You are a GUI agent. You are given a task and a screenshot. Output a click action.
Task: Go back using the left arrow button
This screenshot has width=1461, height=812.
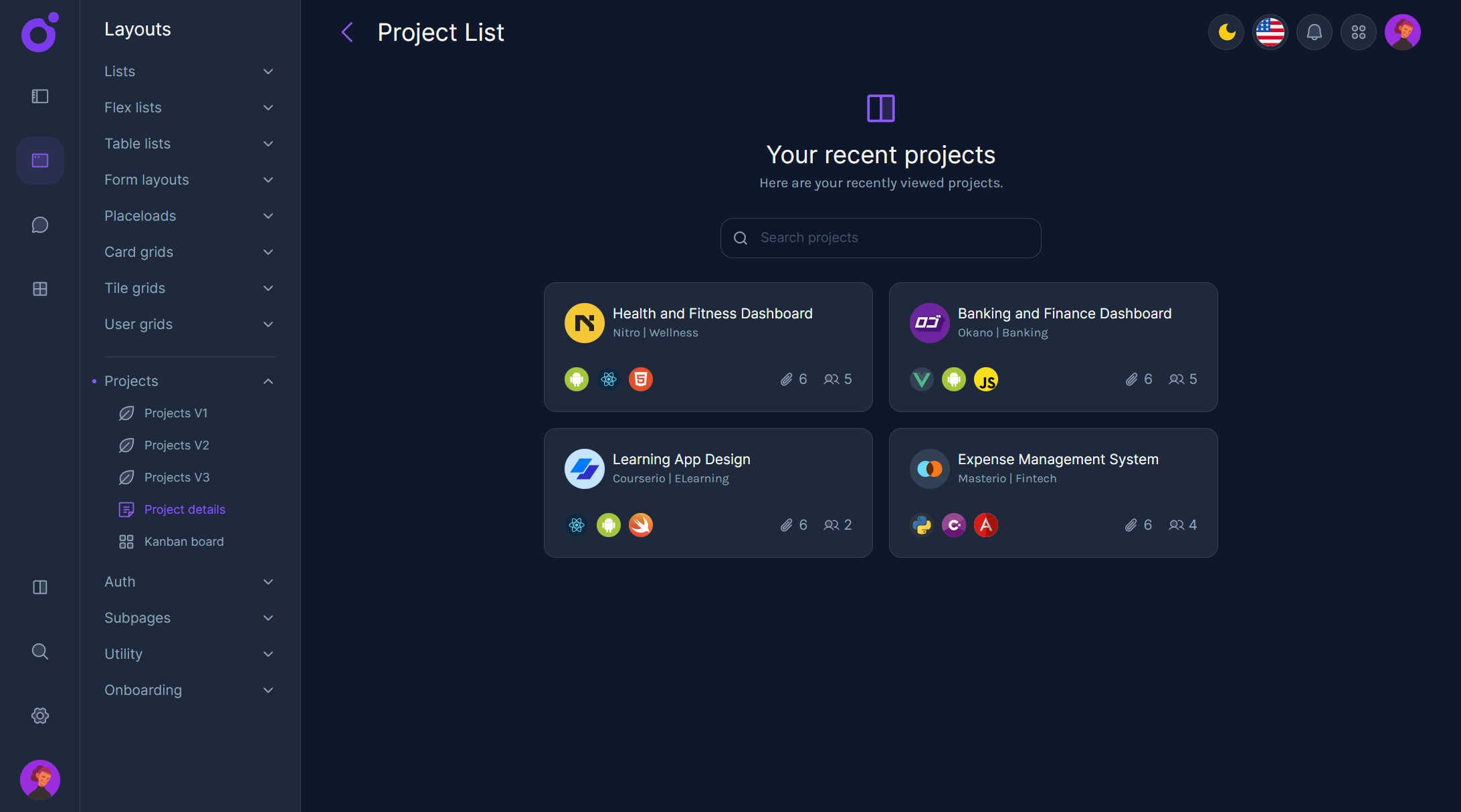click(x=347, y=31)
